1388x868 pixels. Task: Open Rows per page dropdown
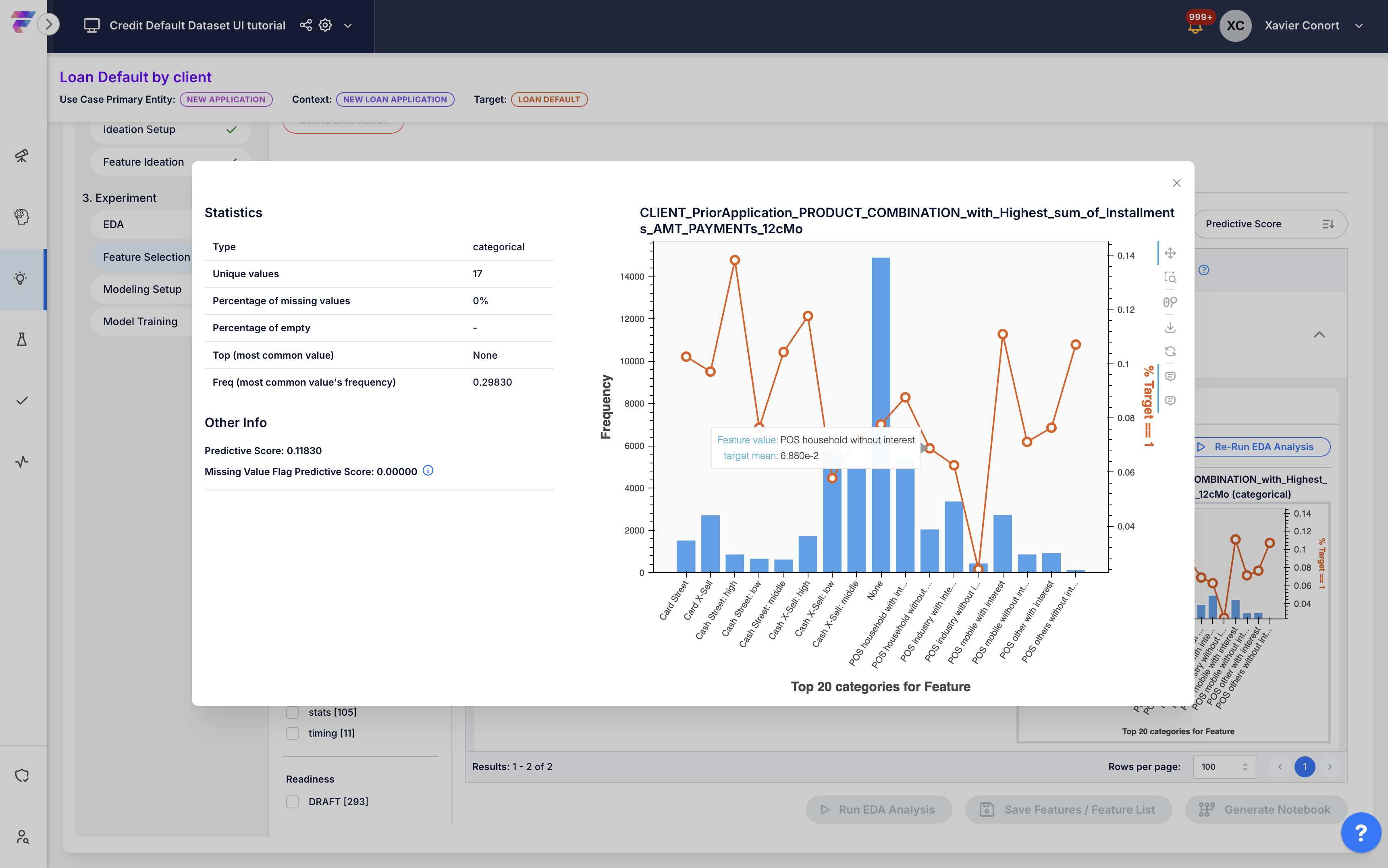pos(1224,766)
